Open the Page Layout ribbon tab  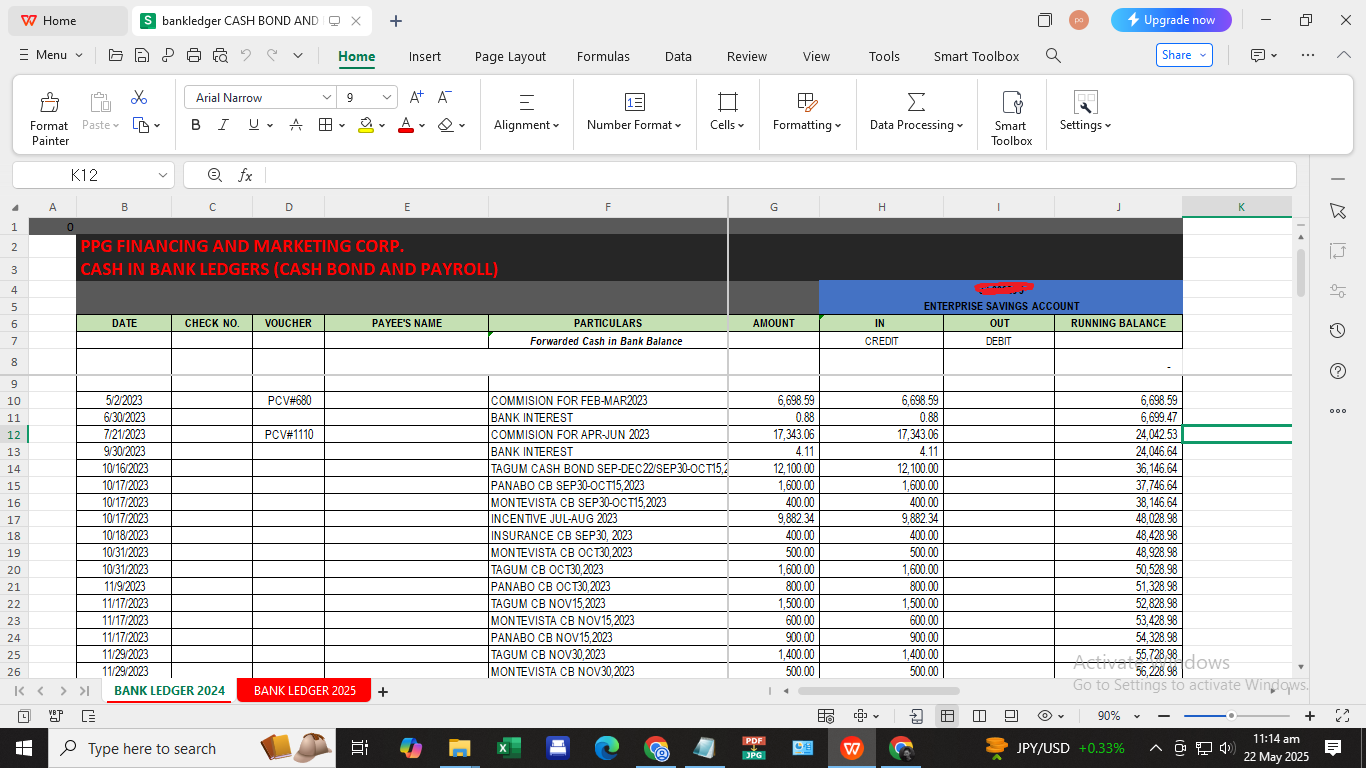tap(510, 56)
